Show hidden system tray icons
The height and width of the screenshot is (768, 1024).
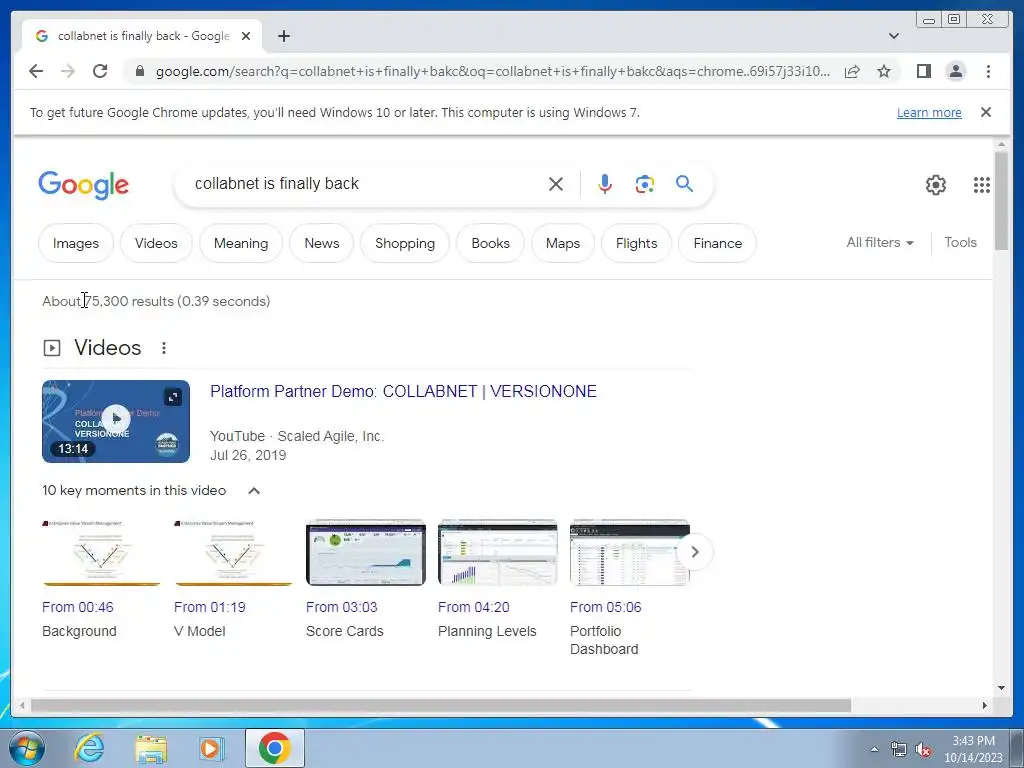[874, 749]
